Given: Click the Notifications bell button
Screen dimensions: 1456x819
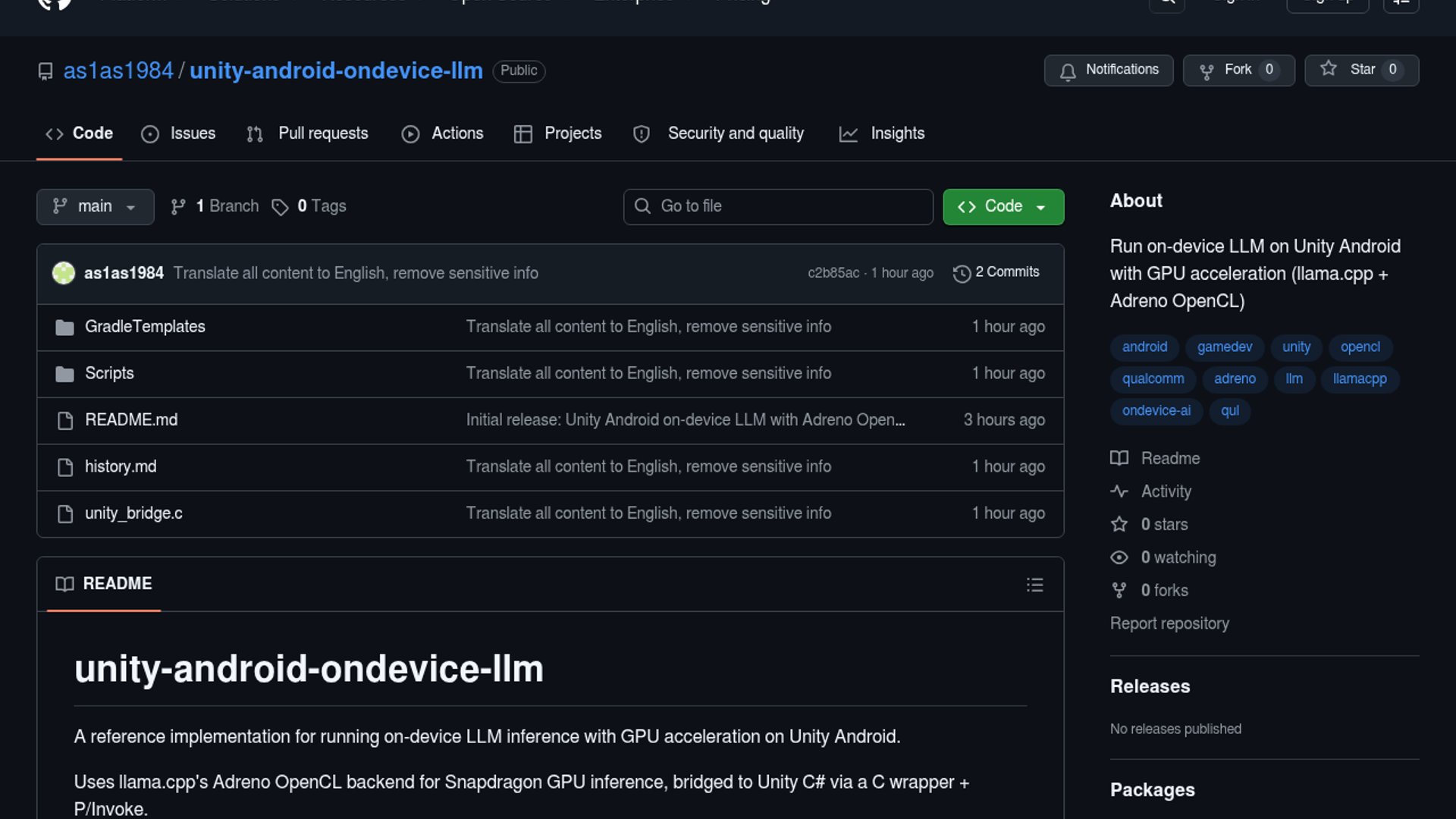Looking at the screenshot, I should click(1108, 71).
